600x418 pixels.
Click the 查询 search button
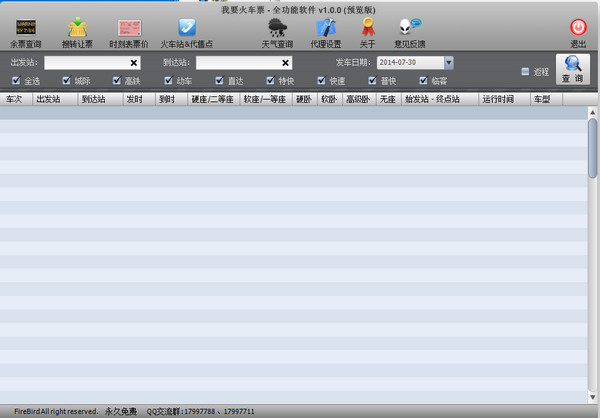click(x=572, y=68)
